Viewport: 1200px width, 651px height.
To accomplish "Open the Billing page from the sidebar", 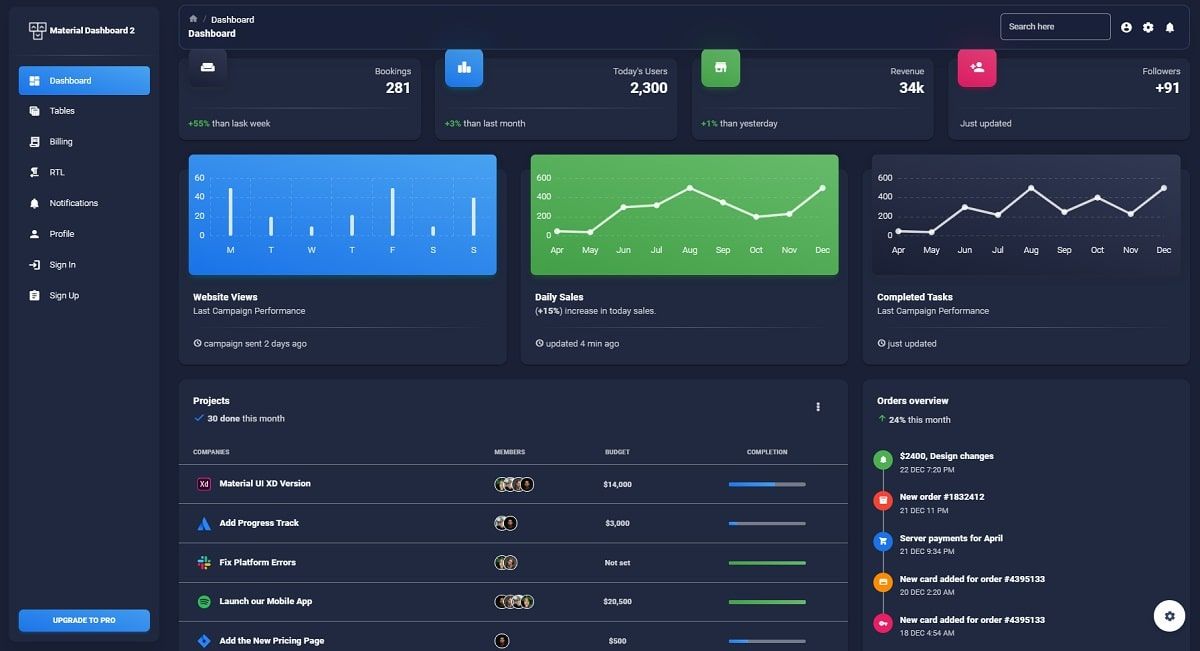I will pyautogui.click(x=83, y=141).
